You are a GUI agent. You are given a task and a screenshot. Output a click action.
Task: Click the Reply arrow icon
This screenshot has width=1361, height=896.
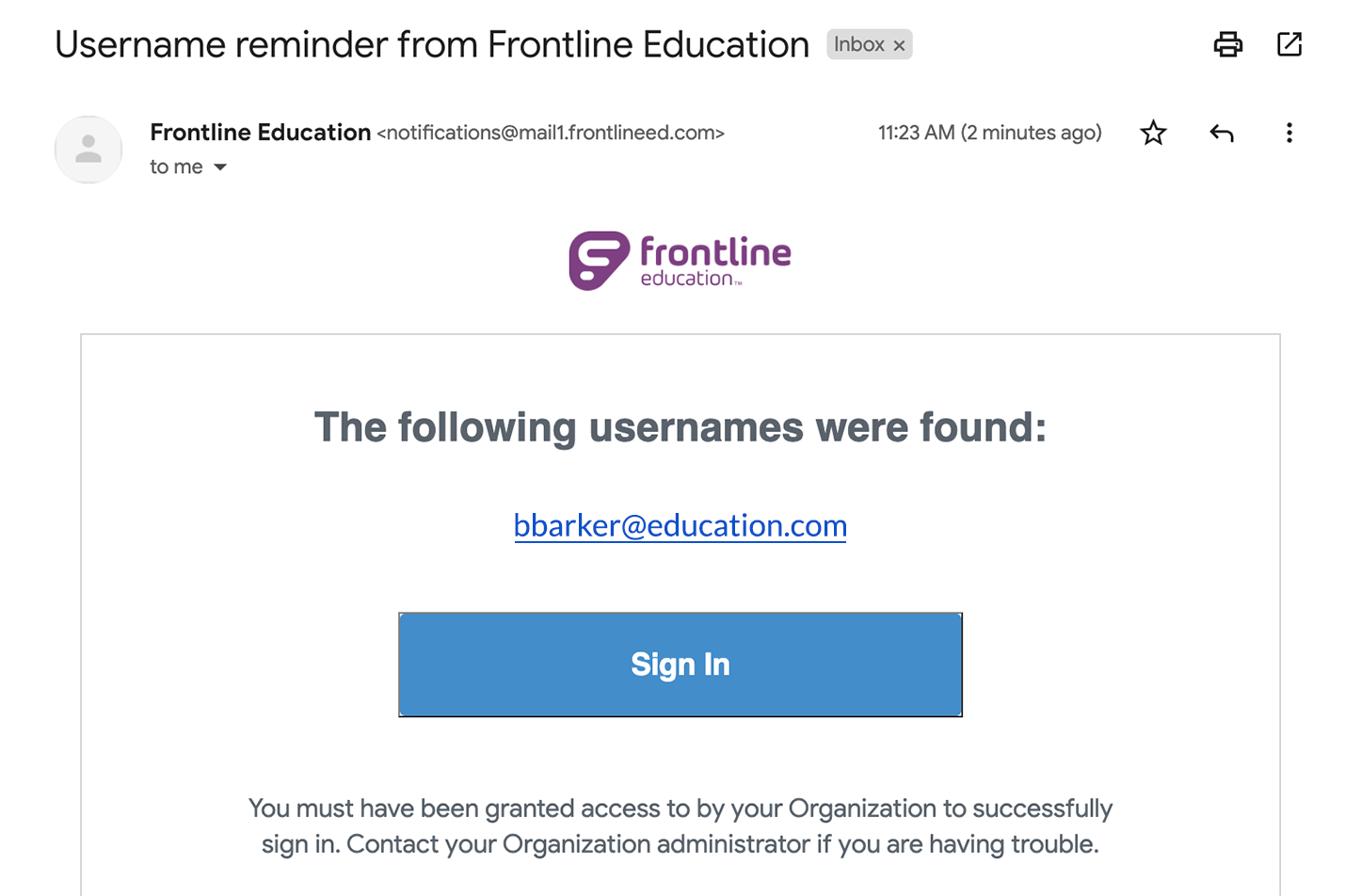tap(1221, 133)
